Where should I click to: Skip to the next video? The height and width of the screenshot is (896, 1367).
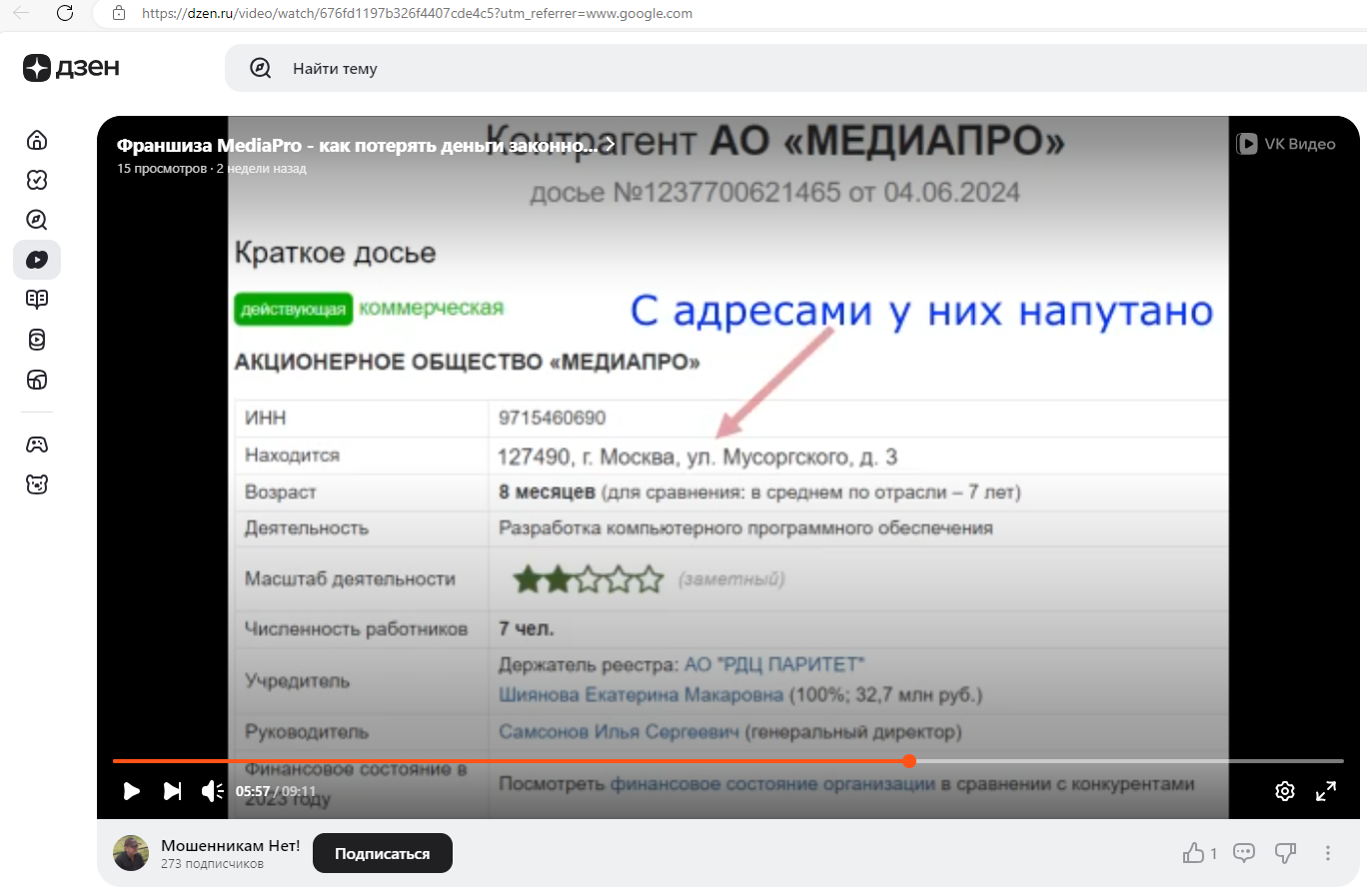pyautogui.click(x=173, y=791)
